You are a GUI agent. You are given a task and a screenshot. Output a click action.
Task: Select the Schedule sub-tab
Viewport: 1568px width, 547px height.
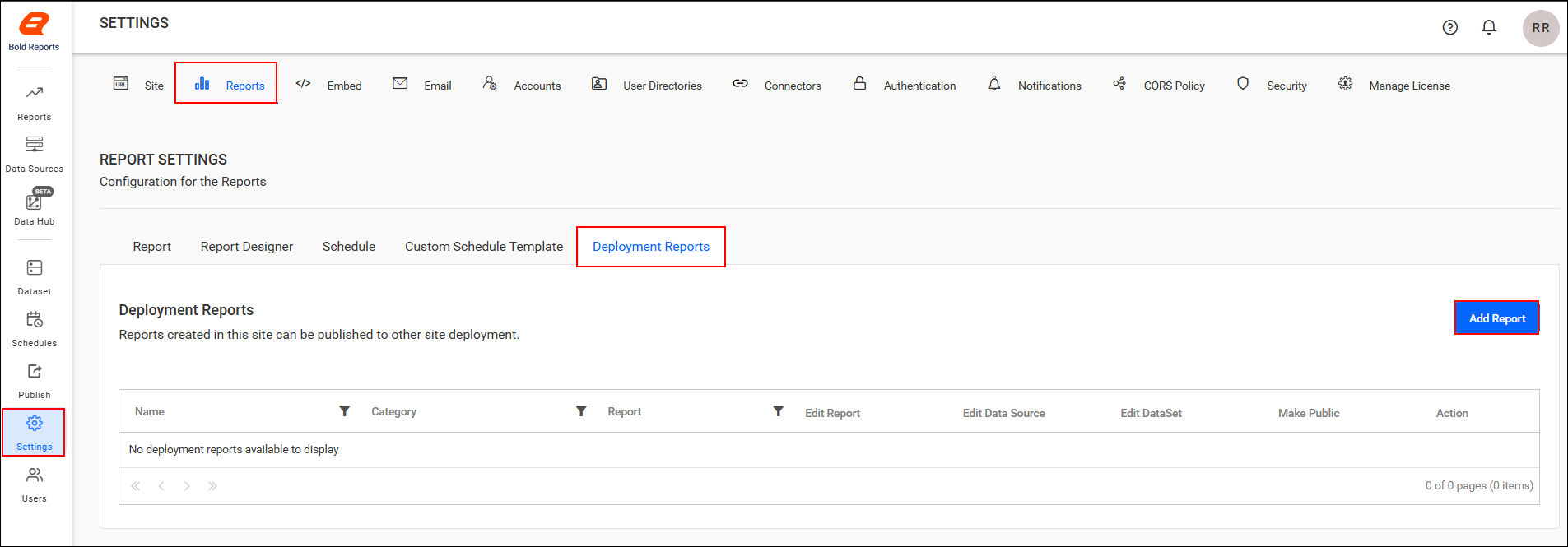(349, 246)
